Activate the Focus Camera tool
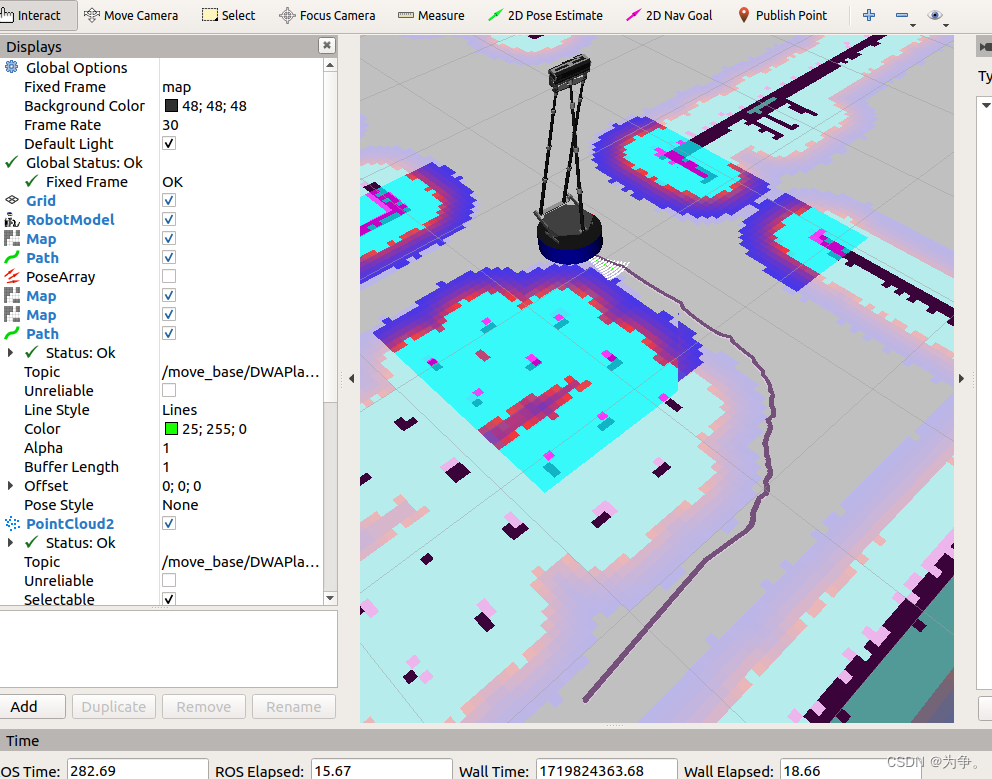 pyautogui.click(x=327, y=15)
